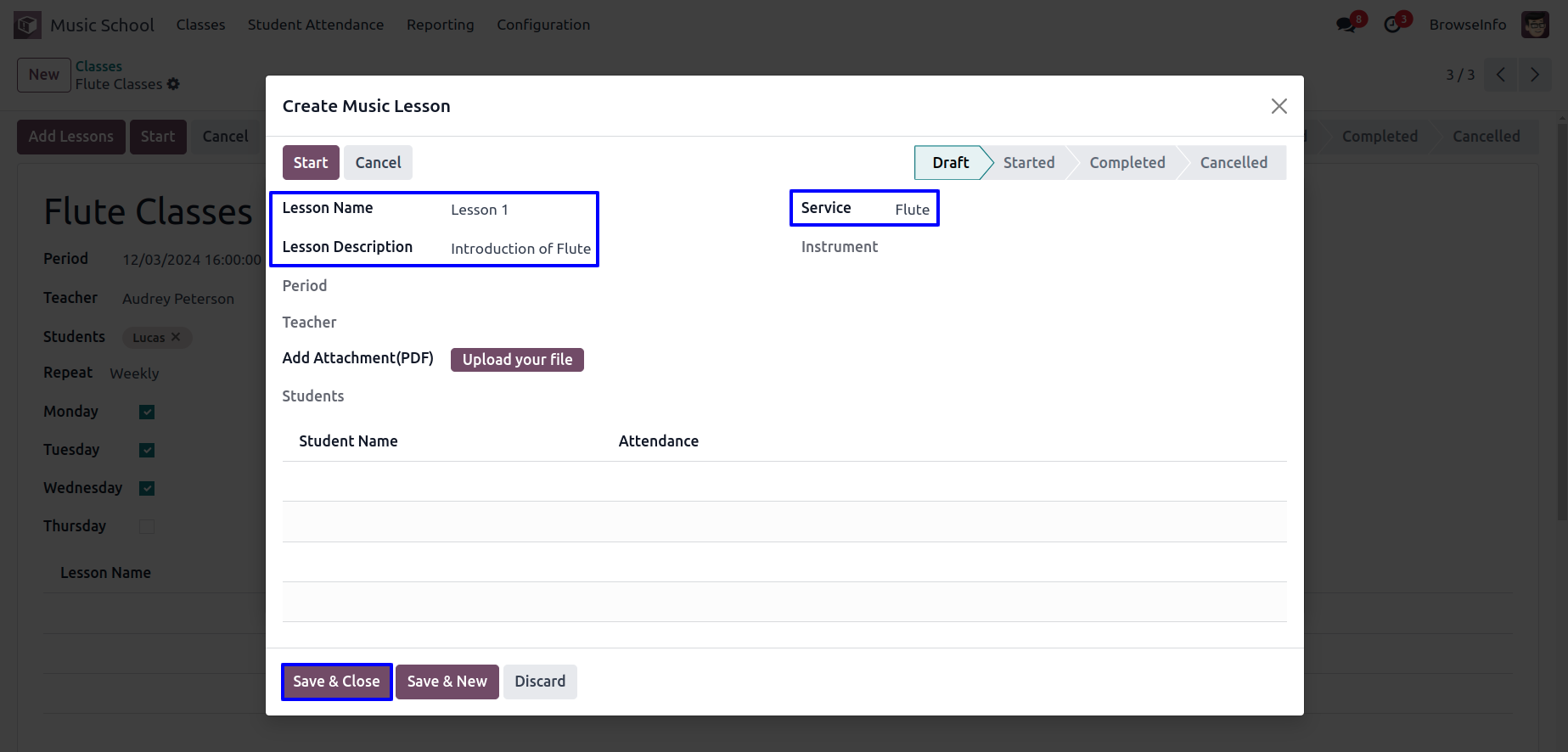
Task: Toggle the Wednesday checkbox
Action: tap(147, 488)
